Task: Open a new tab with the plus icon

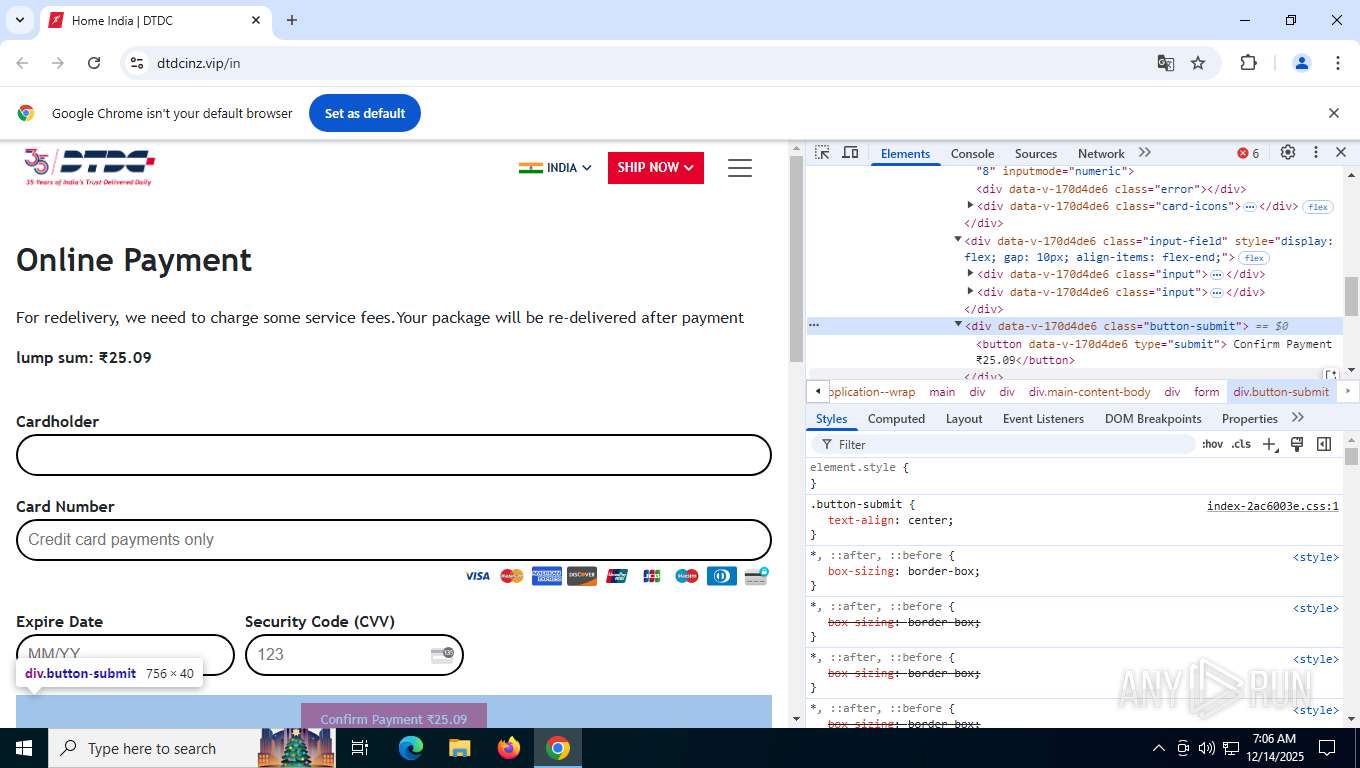Action: [292, 20]
